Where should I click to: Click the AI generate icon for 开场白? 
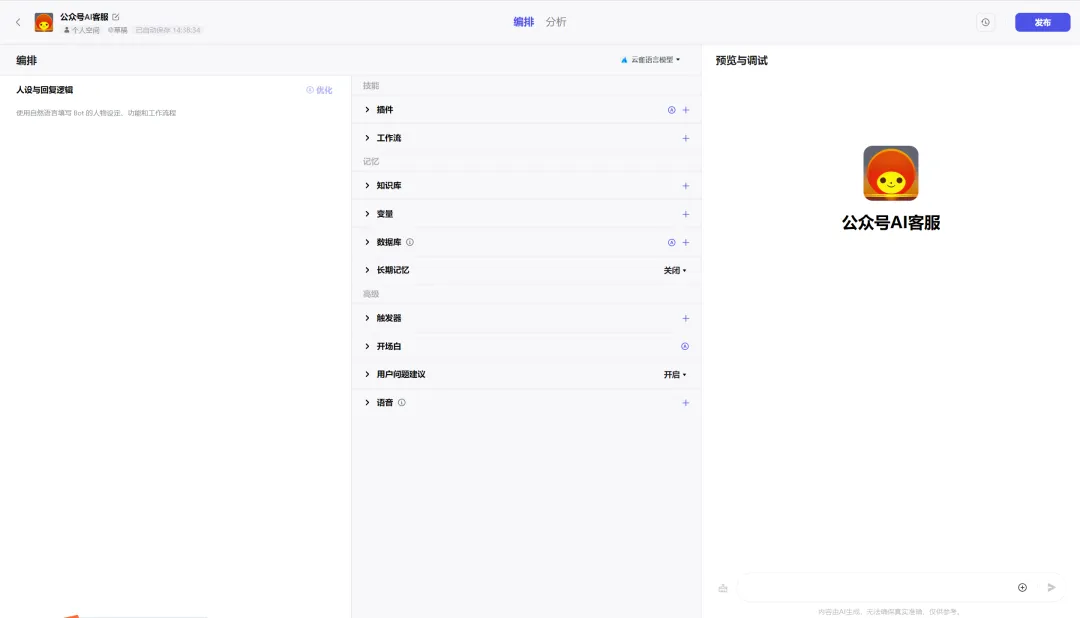click(x=685, y=346)
